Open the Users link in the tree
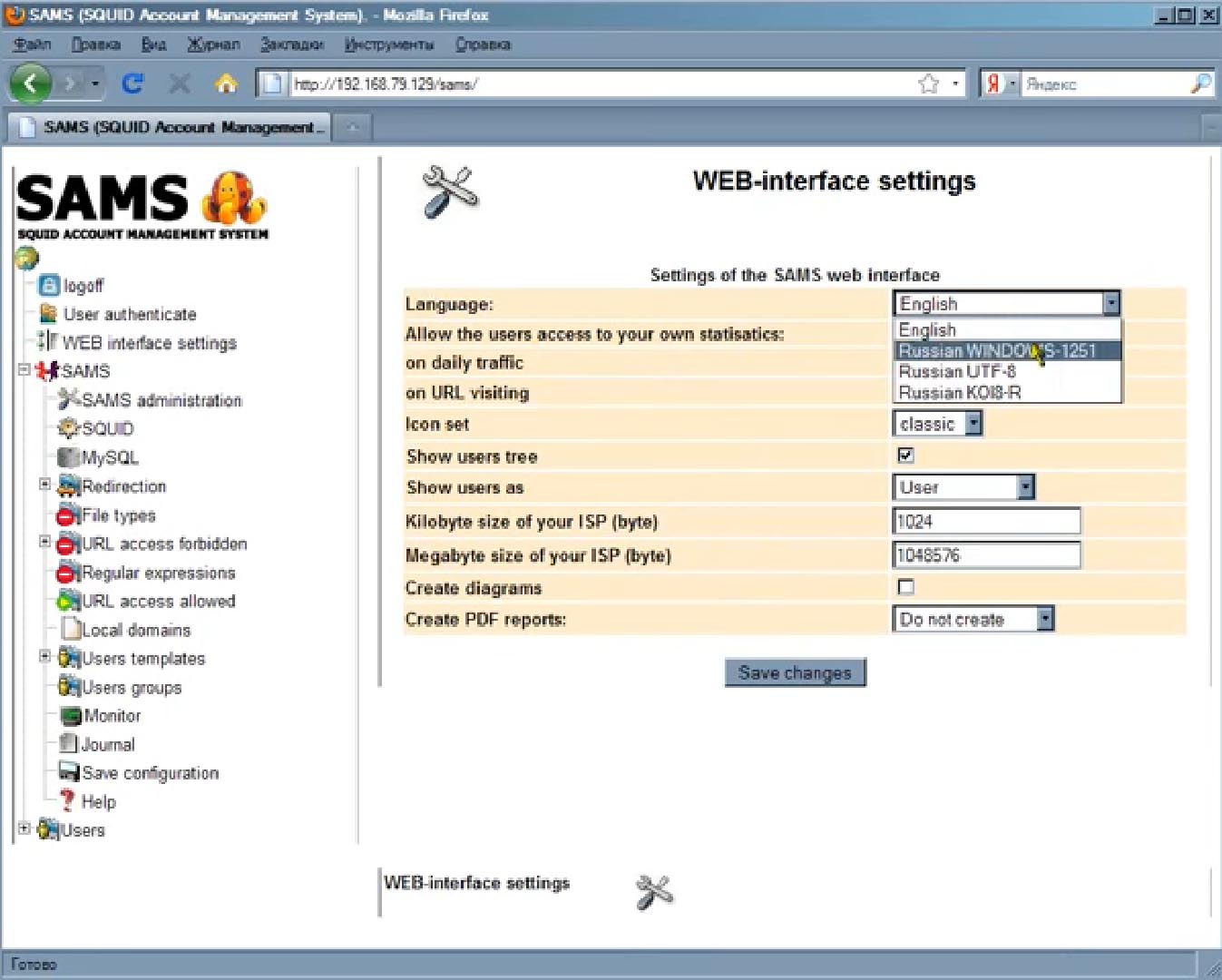1222x980 pixels. pos(83,829)
